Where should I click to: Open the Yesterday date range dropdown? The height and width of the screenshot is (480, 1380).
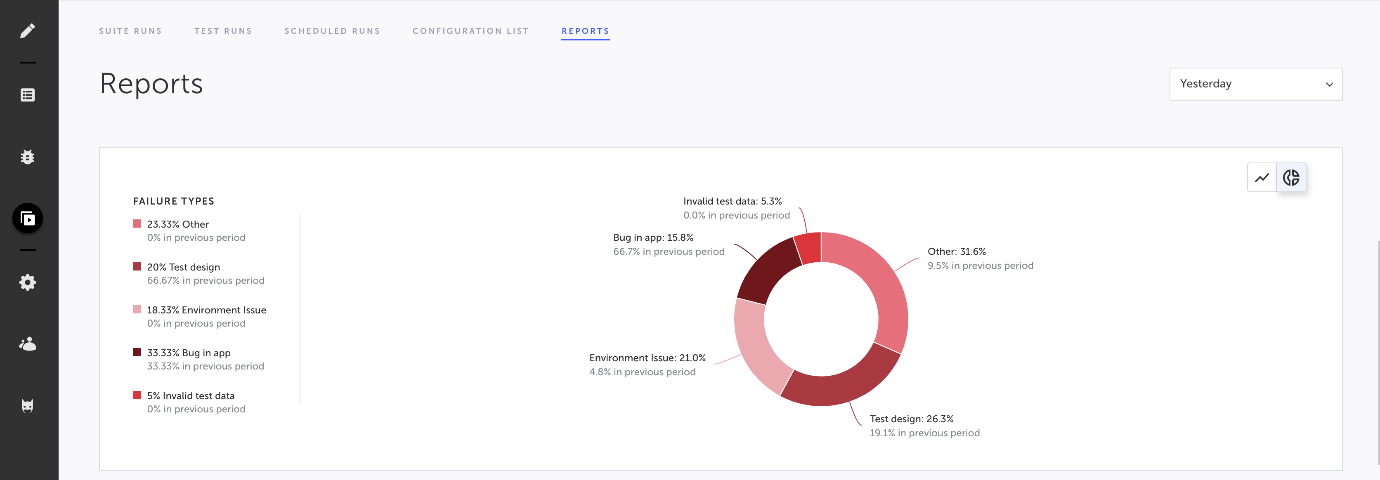(x=1255, y=84)
